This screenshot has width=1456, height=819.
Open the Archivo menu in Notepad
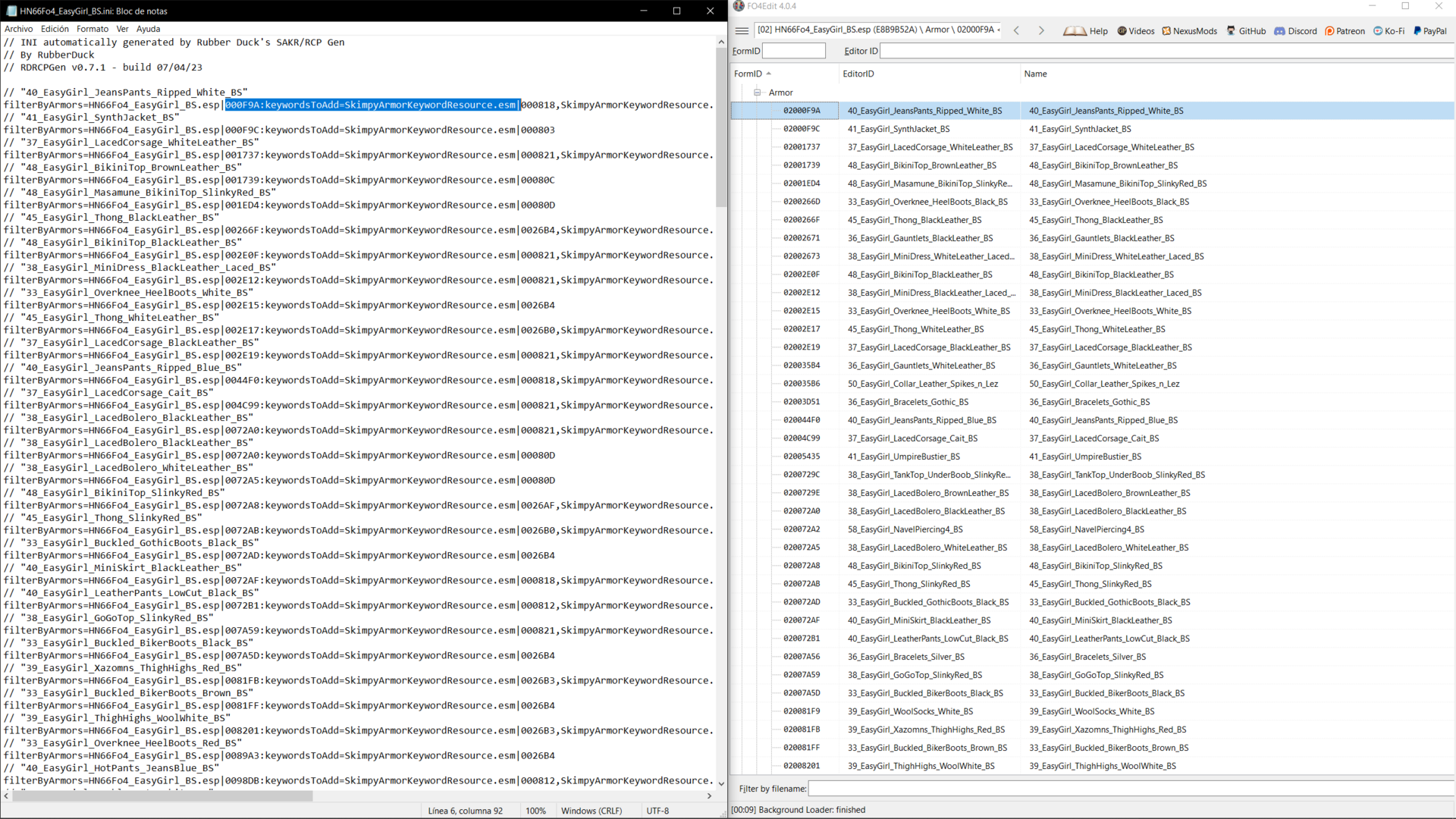point(18,29)
